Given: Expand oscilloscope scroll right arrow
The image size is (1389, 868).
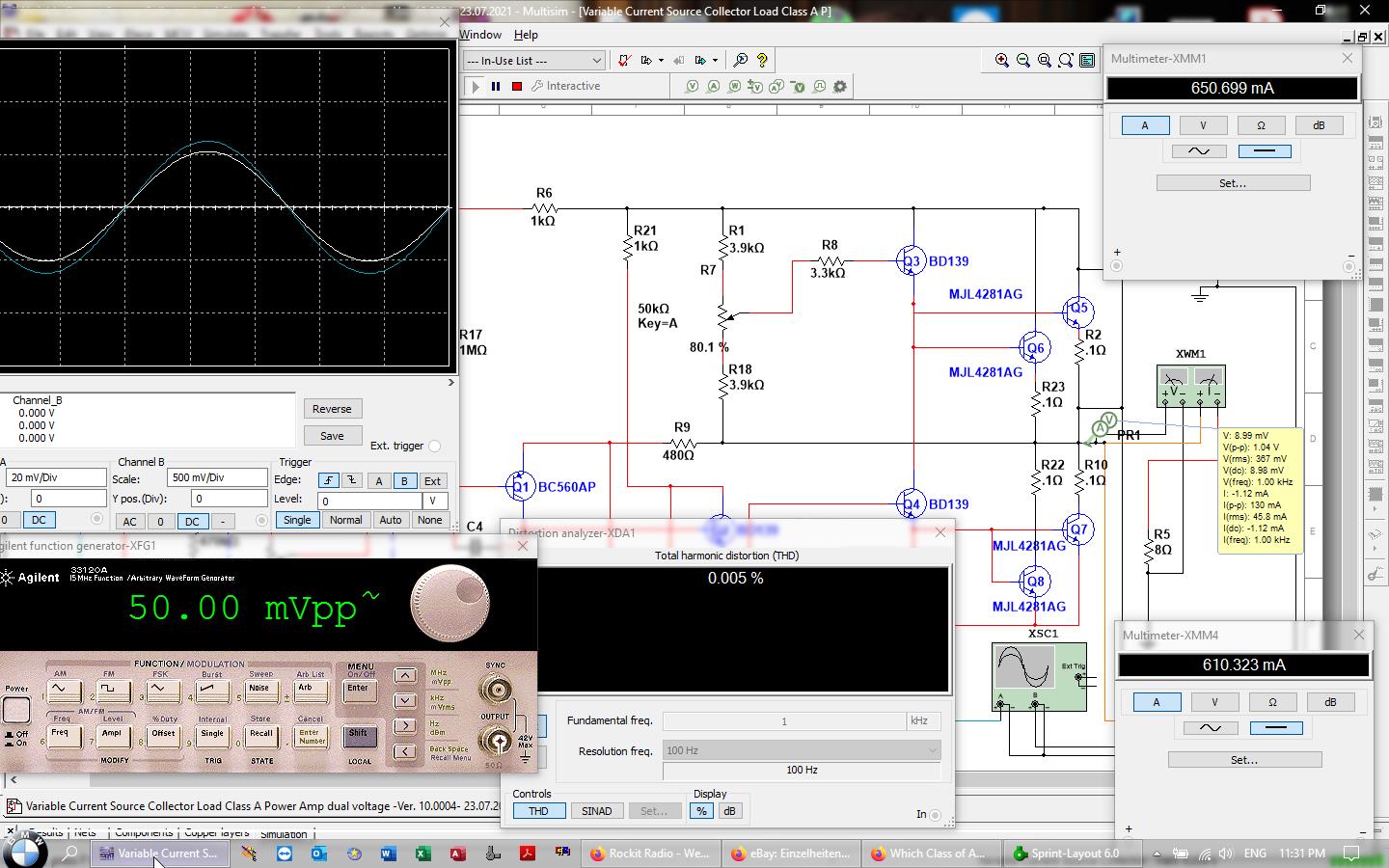Looking at the screenshot, I should (x=450, y=382).
